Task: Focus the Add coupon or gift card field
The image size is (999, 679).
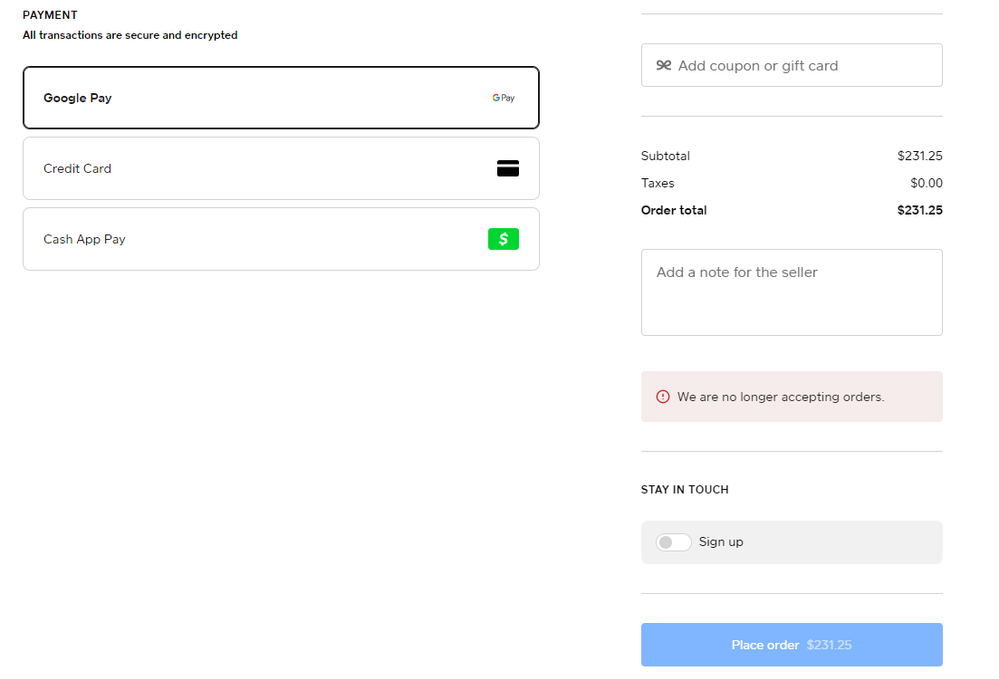Action: 800,66
